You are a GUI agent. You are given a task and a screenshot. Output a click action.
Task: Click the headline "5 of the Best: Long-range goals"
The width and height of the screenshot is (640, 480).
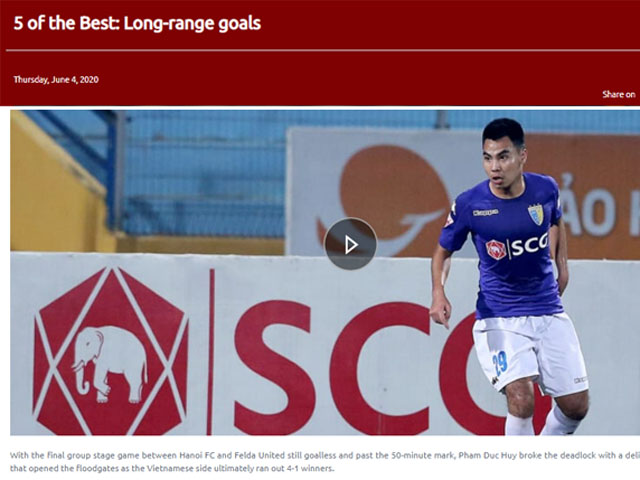137,23
